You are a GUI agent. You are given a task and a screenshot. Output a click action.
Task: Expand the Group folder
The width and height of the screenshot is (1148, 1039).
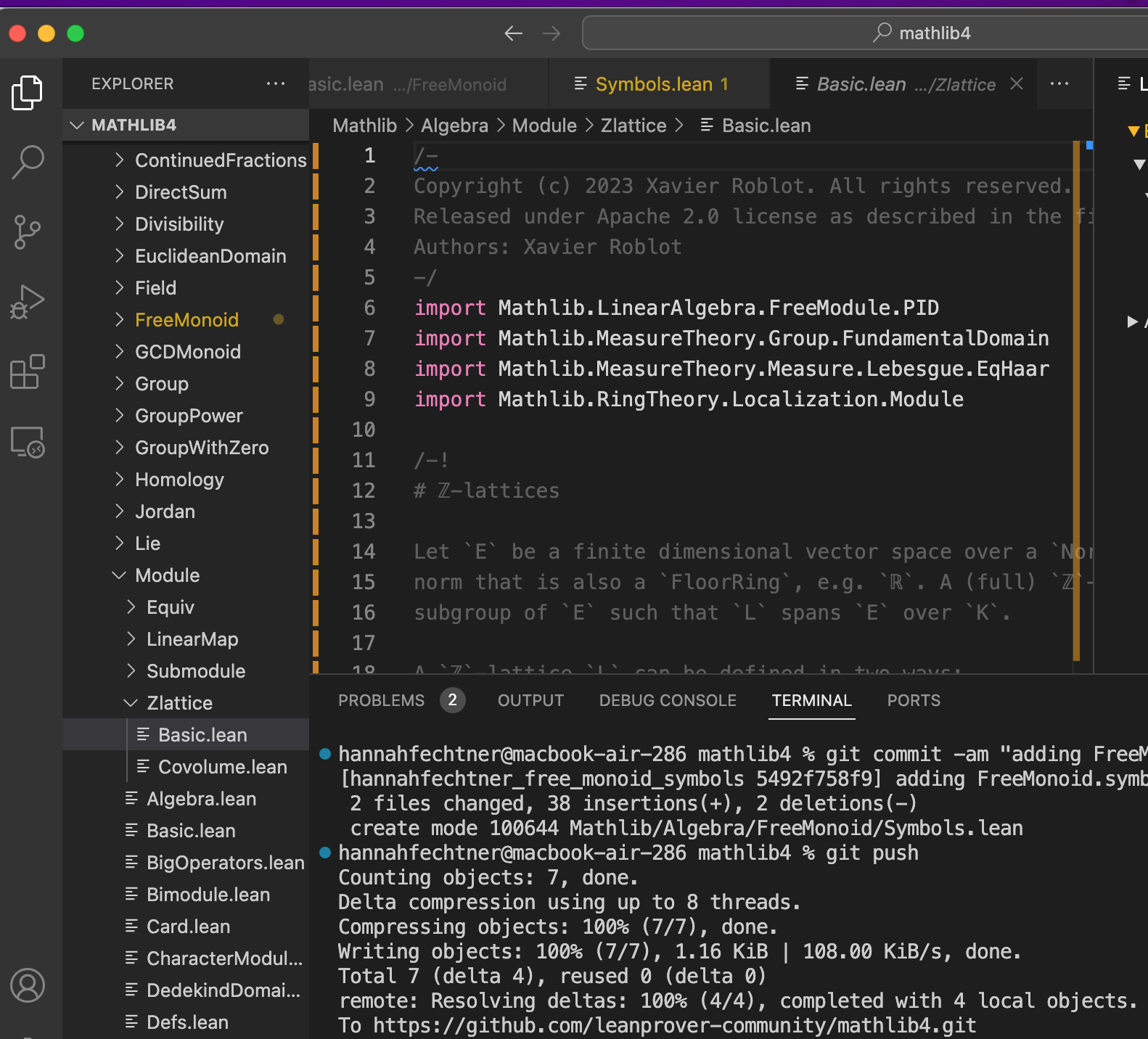186,384
